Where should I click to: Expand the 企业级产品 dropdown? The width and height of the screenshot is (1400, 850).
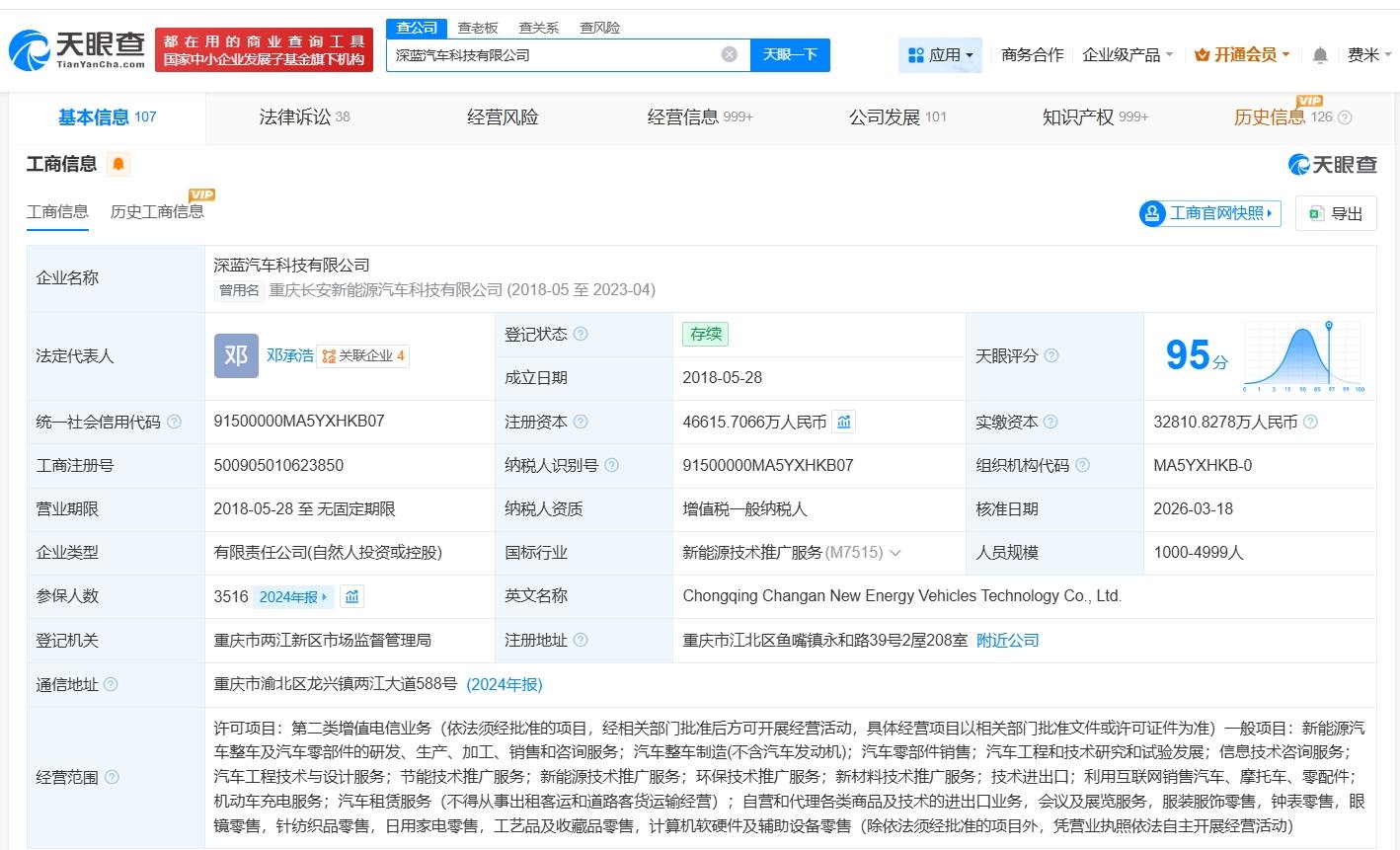pos(1128,55)
